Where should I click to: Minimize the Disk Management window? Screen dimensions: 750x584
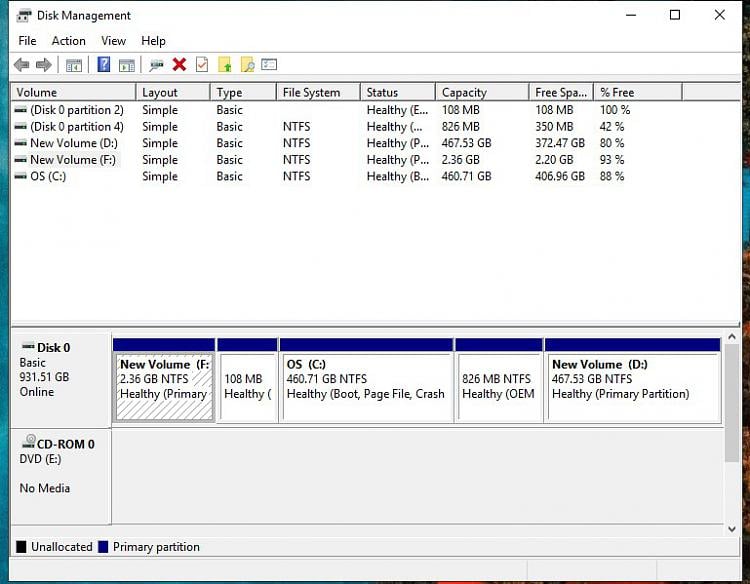[631, 15]
